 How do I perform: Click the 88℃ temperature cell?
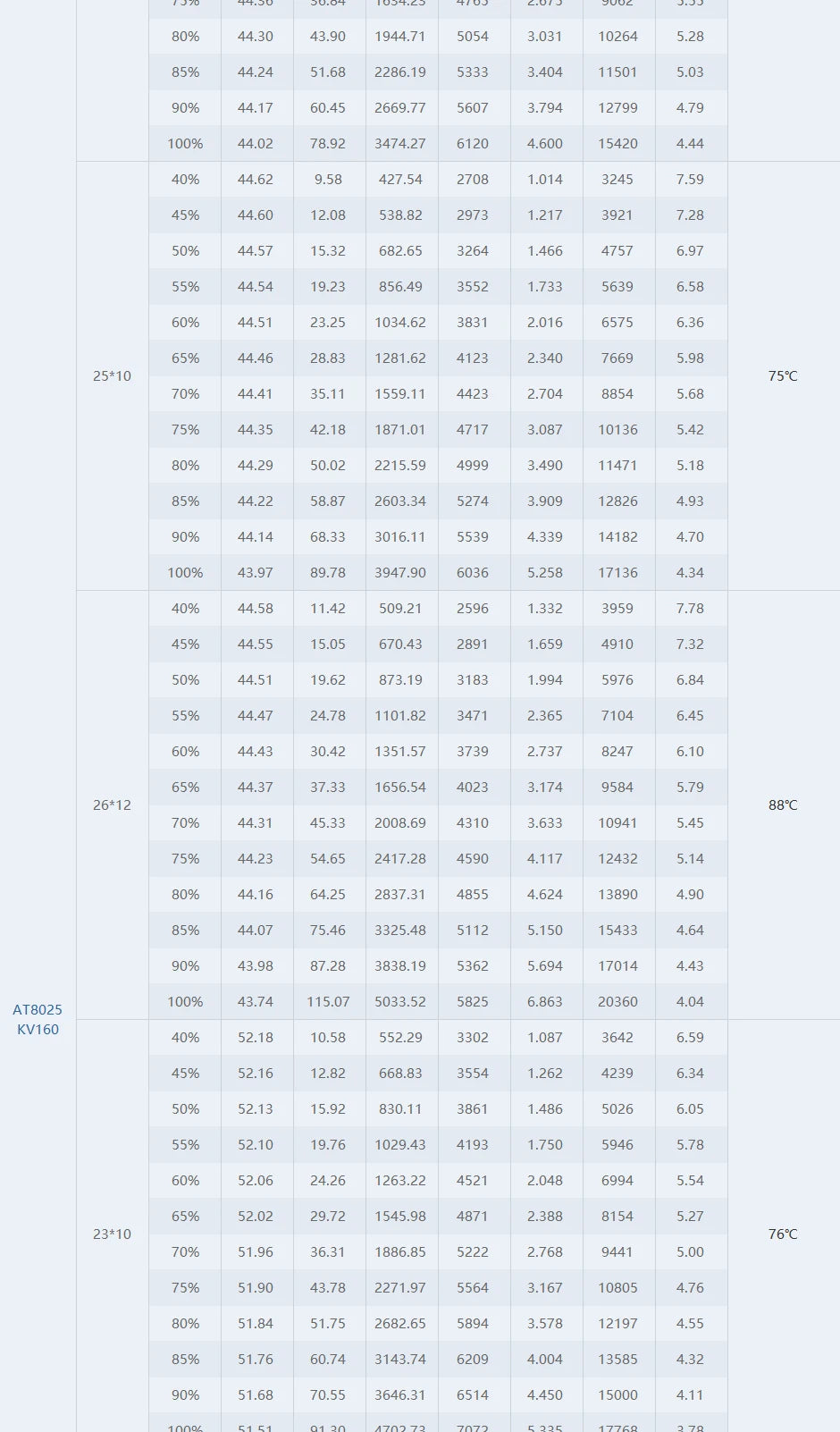pos(783,805)
